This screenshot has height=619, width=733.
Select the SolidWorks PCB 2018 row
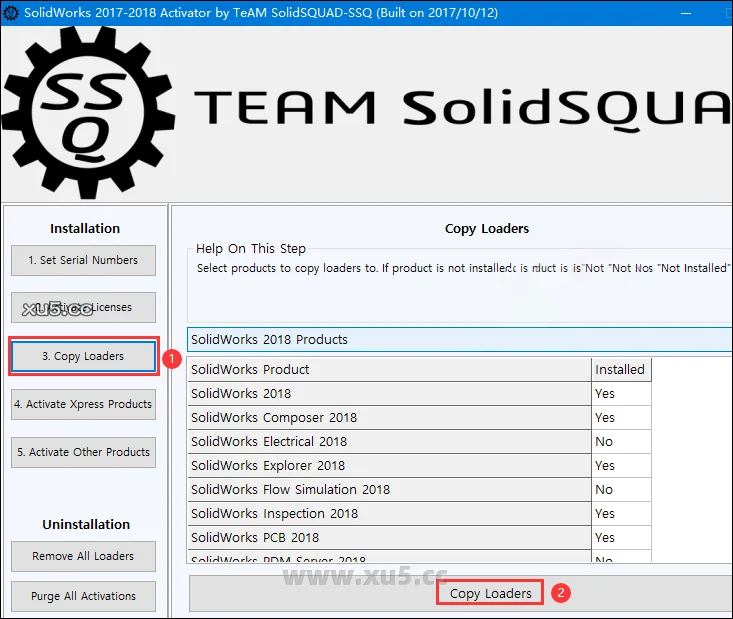(x=389, y=537)
